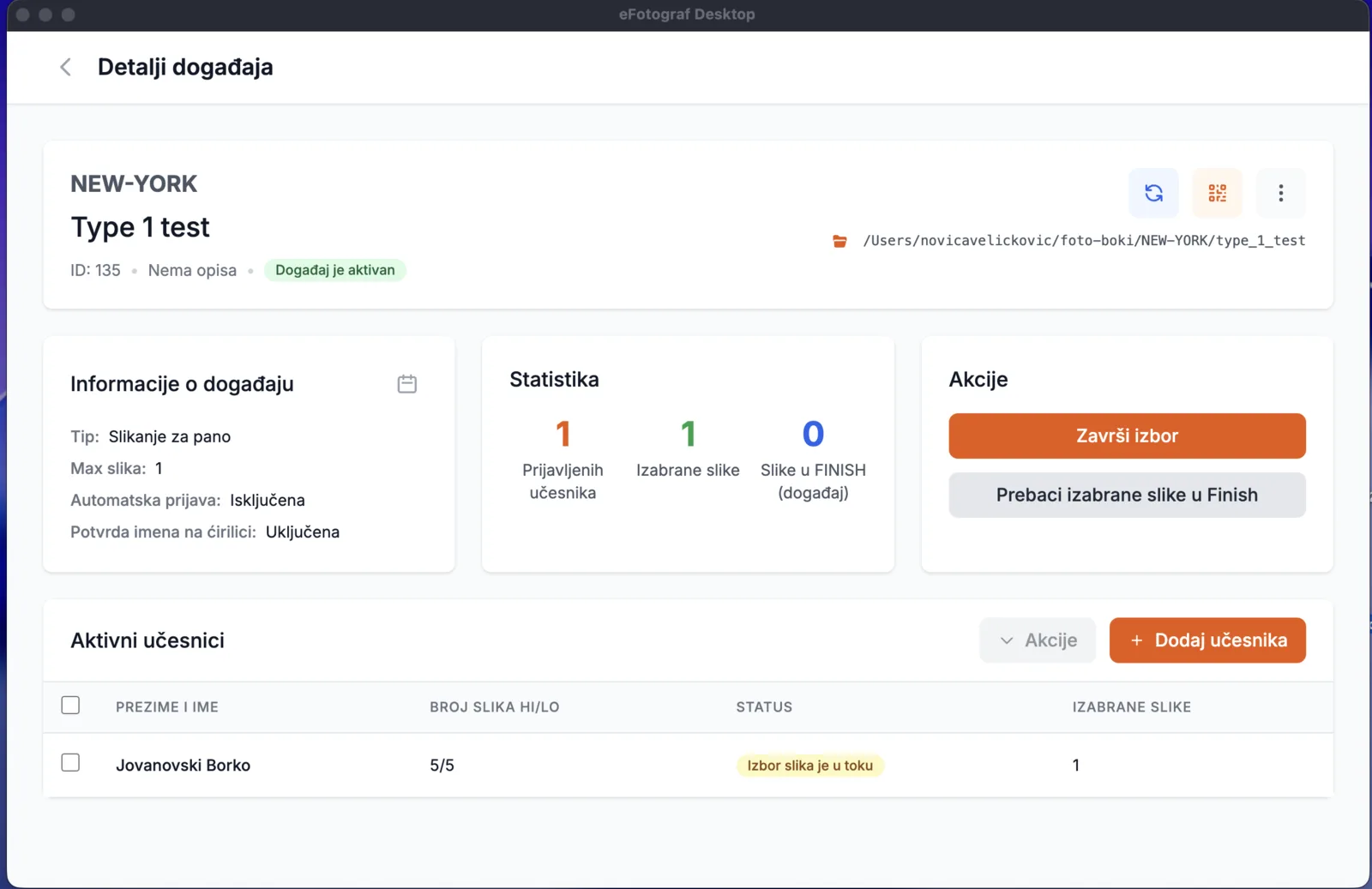Click the Slike u FINISH zero value
This screenshot has width=1372, height=889.
pyautogui.click(x=813, y=434)
